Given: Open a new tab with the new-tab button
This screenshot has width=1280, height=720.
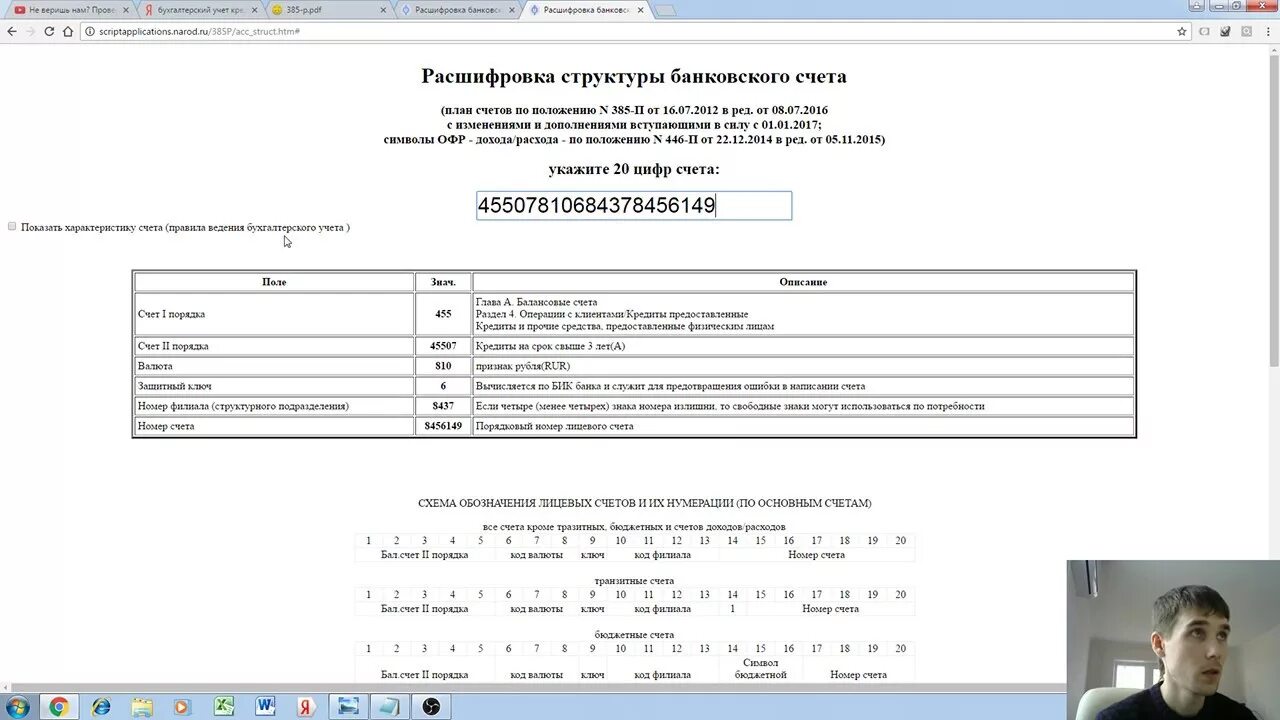Looking at the screenshot, I should tap(664, 10).
